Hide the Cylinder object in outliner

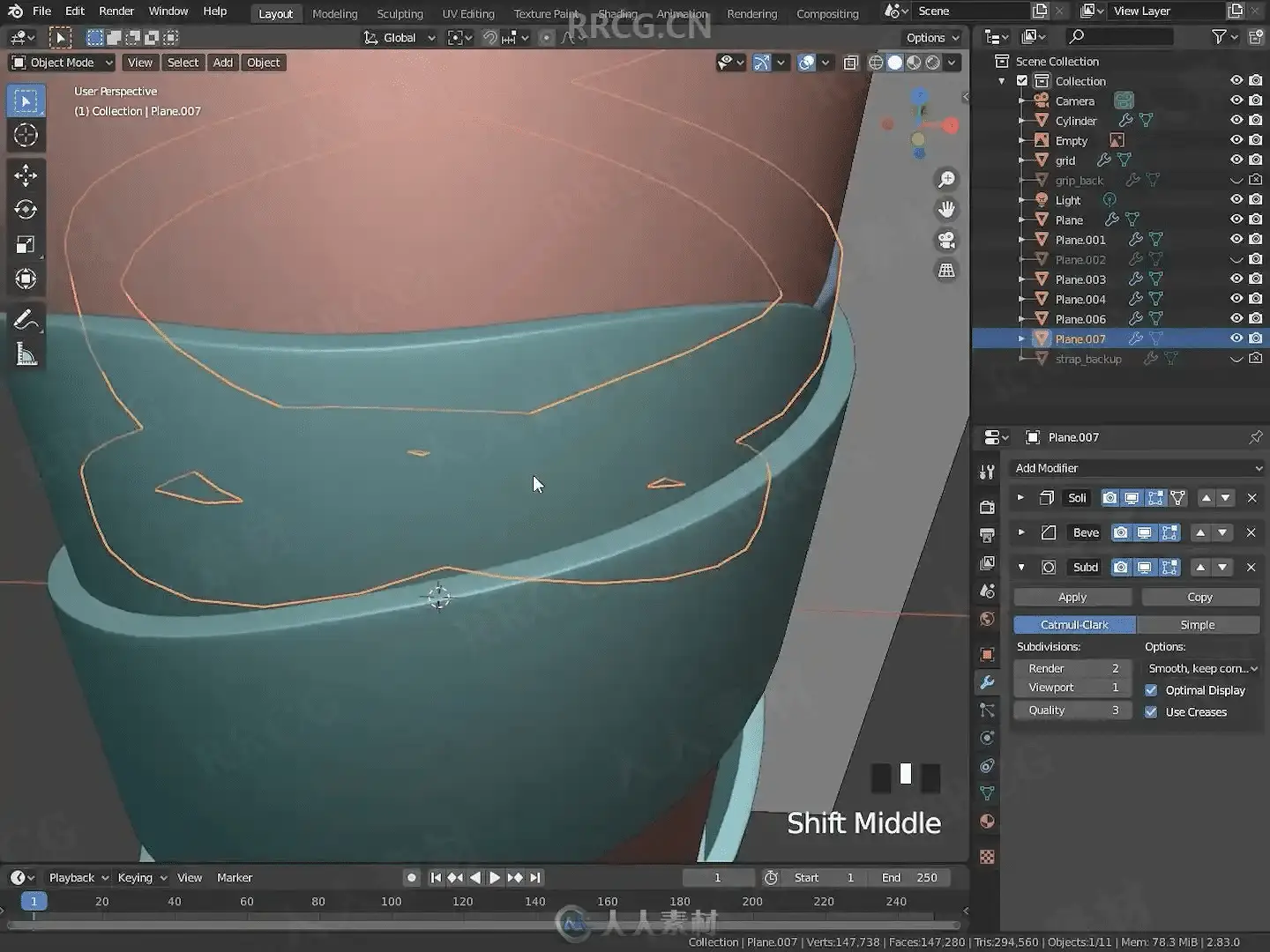click(x=1236, y=121)
